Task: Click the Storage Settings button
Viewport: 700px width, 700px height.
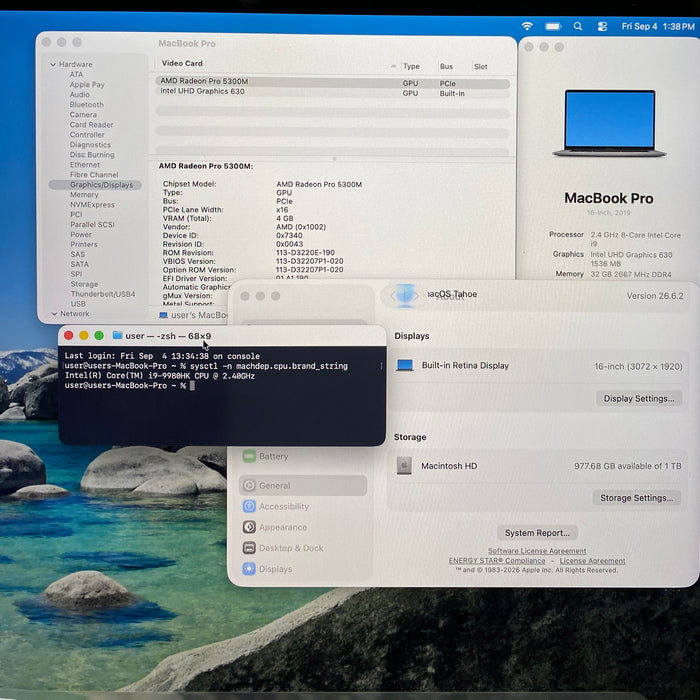Action: point(637,498)
